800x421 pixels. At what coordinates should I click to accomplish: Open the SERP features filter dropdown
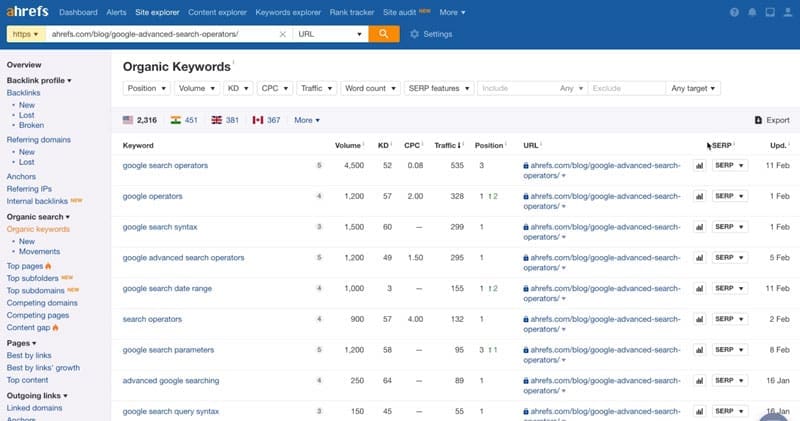coord(438,88)
